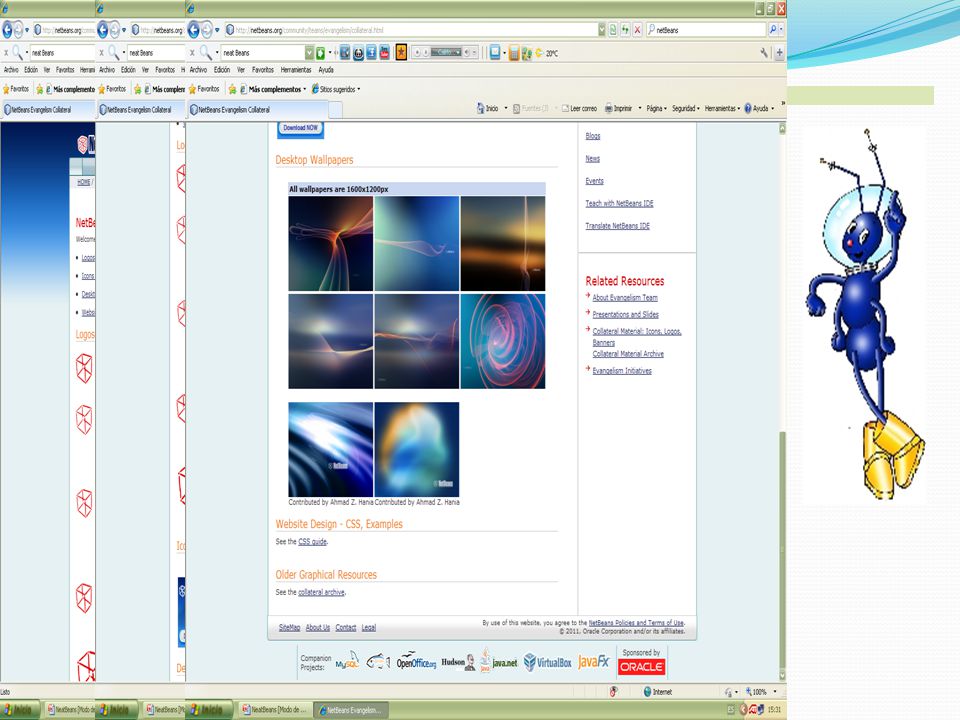Open the YouTube toolbar icon
The image size is (960, 720).
coord(384,53)
